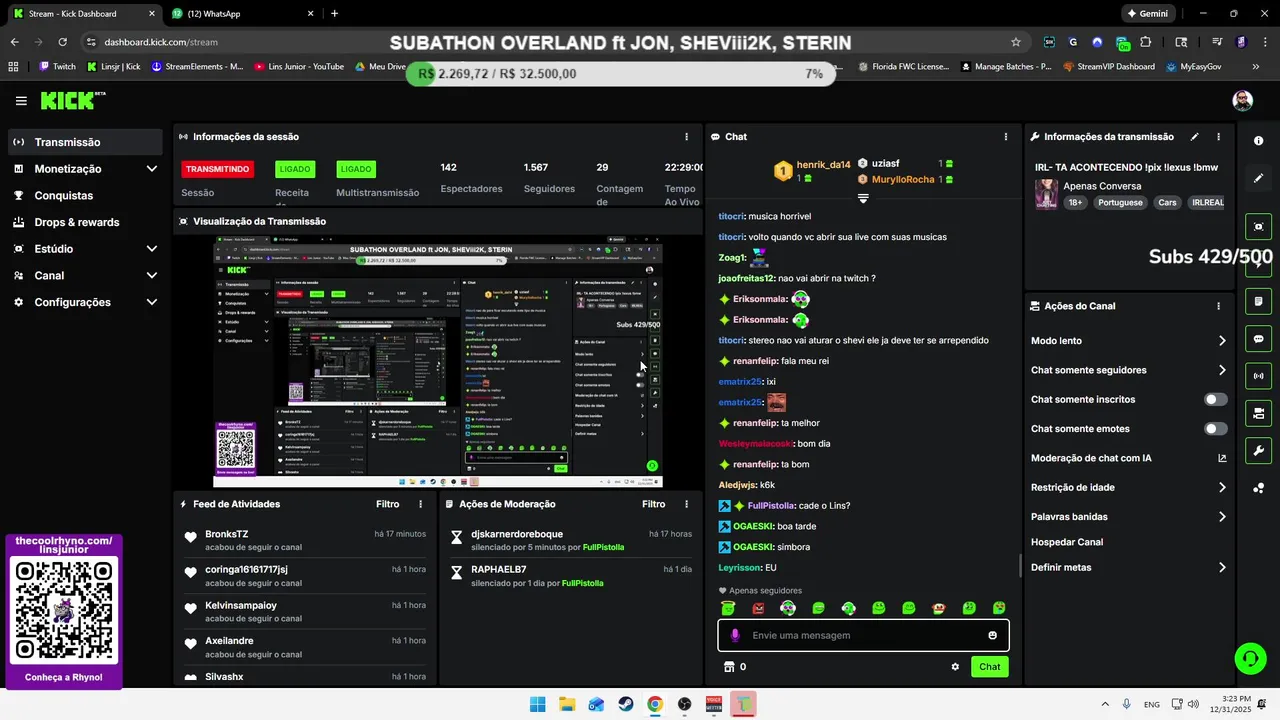Open the StreamElements bookmark
This screenshot has width=1280, height=720.
197,67
